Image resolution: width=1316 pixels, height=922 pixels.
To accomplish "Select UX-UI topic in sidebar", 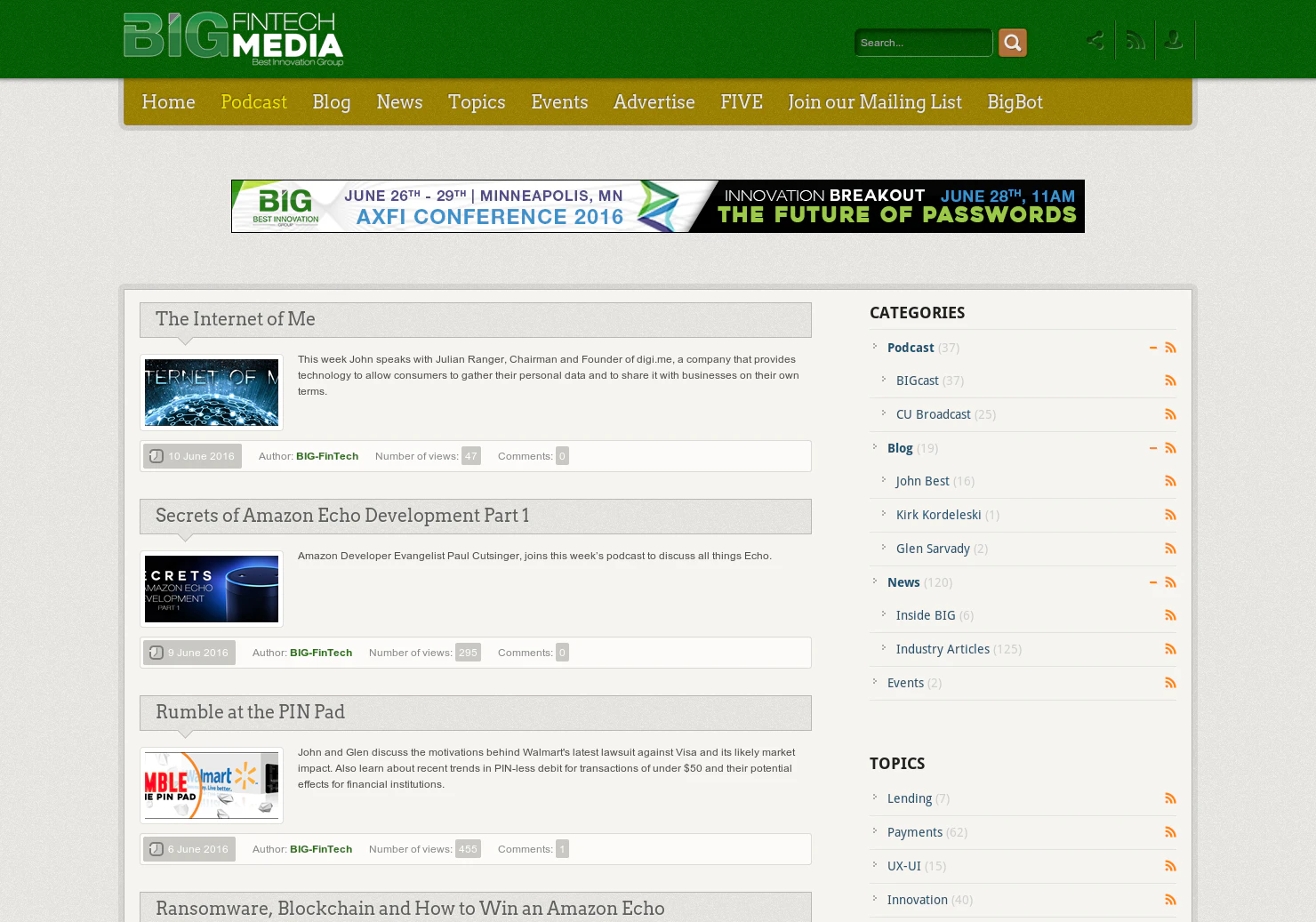I will 904,866.
